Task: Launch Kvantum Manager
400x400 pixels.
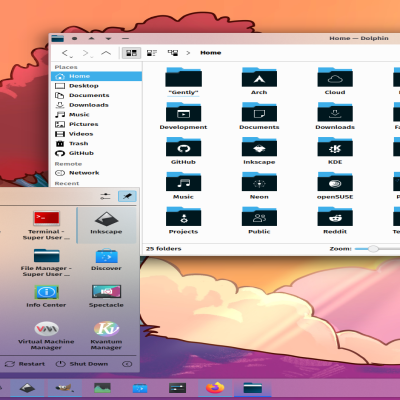Action: [x=106, y=335]
